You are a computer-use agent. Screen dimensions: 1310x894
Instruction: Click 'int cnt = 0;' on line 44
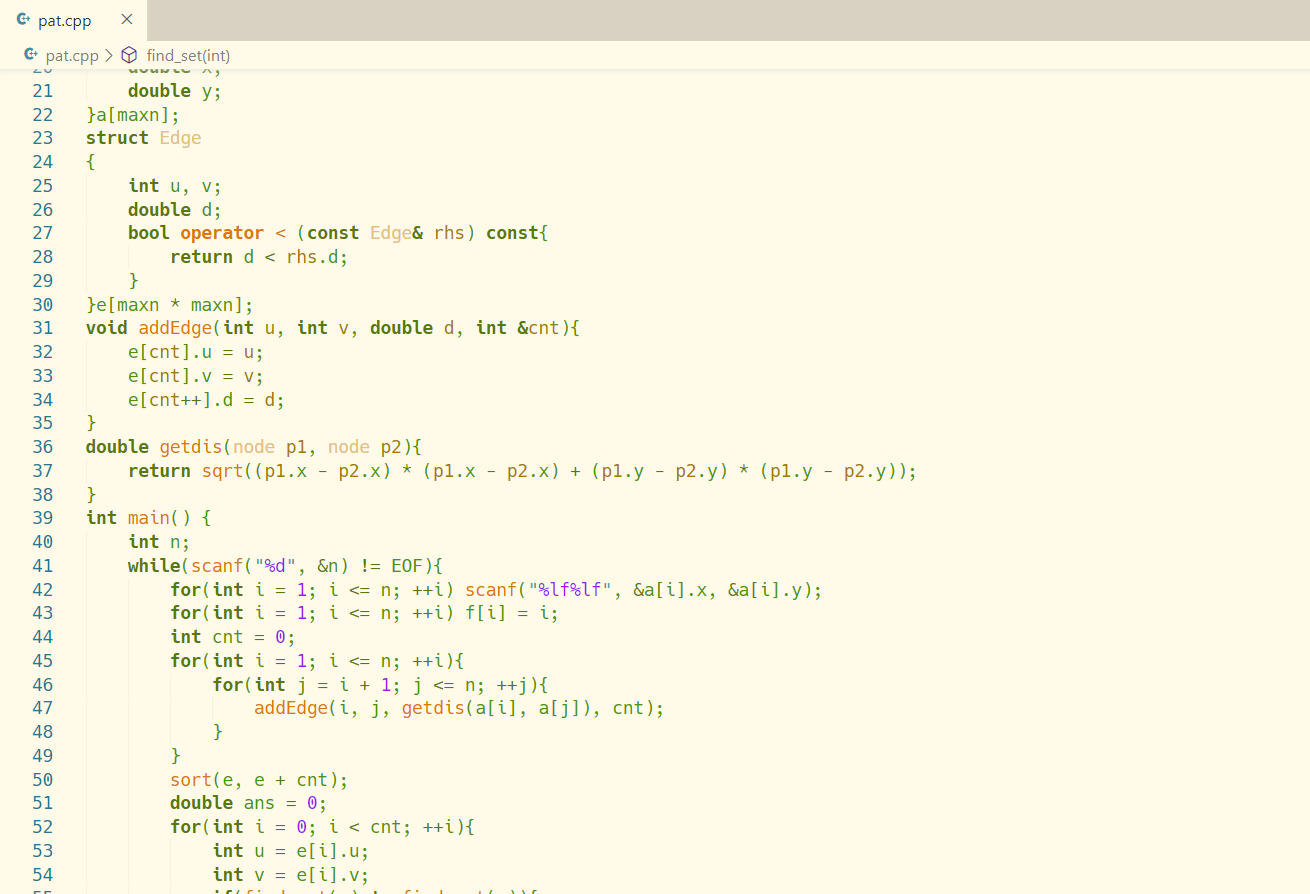point(233,637)
